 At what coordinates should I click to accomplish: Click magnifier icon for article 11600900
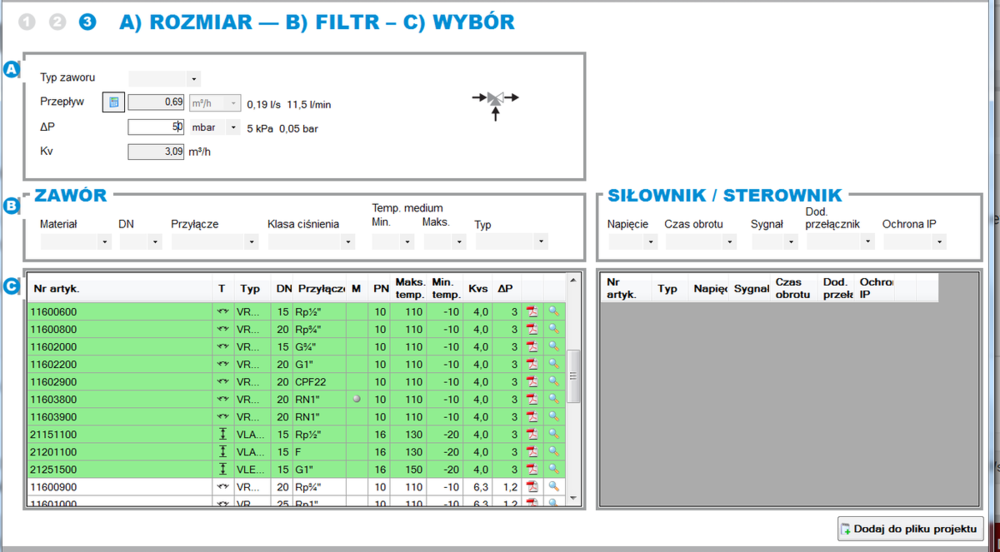(x=553, y=486)
